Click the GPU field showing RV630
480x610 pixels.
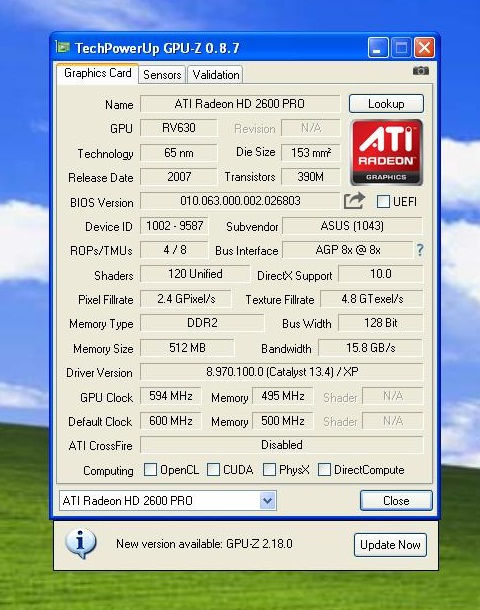(179, 128)
